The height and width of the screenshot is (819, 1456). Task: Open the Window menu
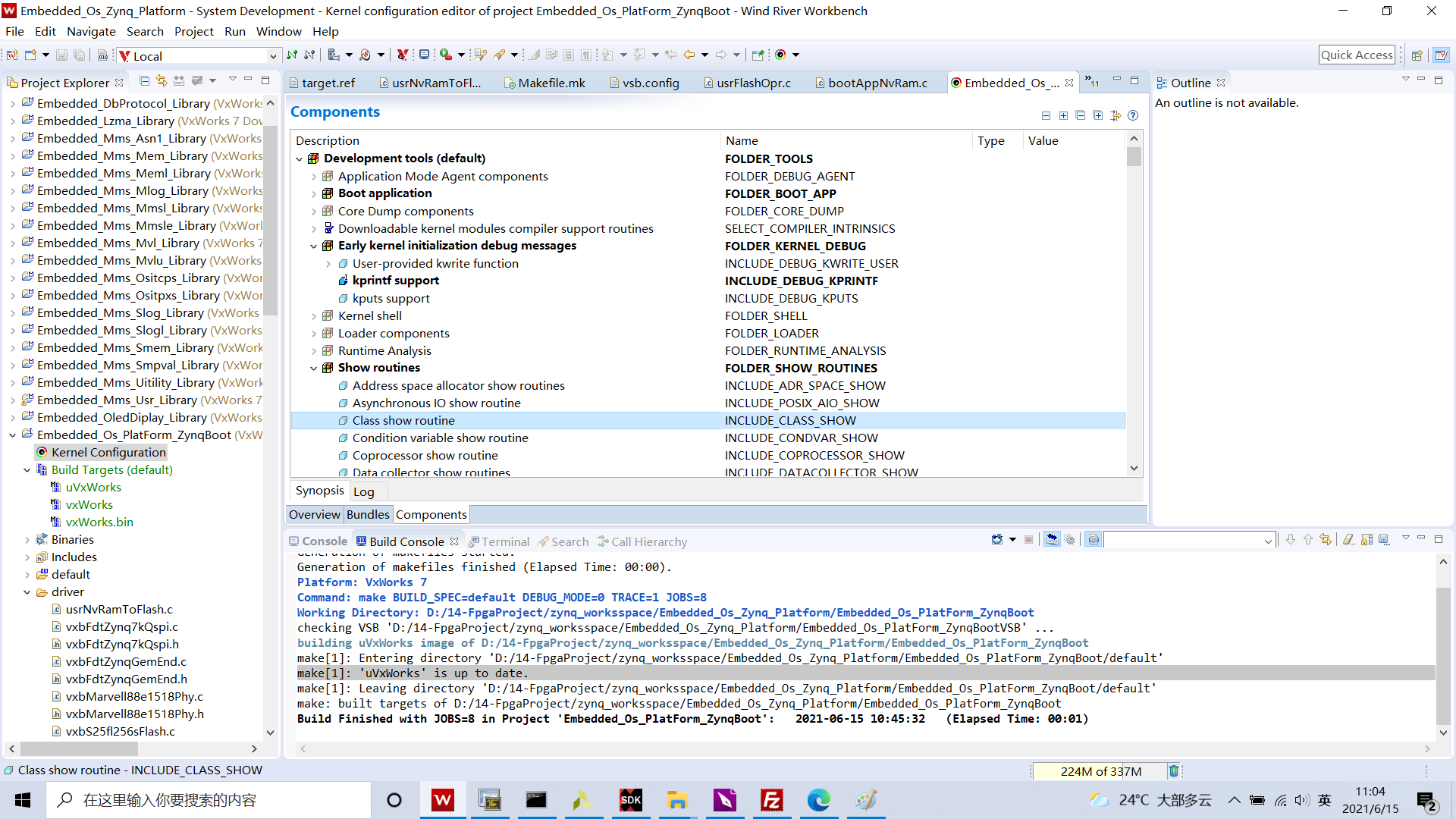pos(278,31)
